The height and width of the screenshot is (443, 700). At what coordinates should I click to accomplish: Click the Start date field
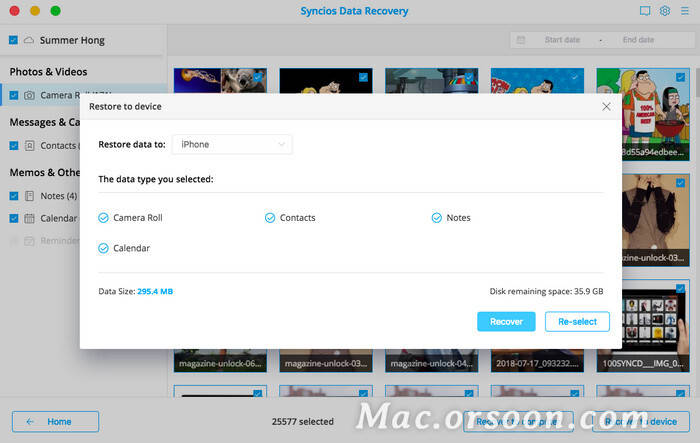[x=562, y=40]
